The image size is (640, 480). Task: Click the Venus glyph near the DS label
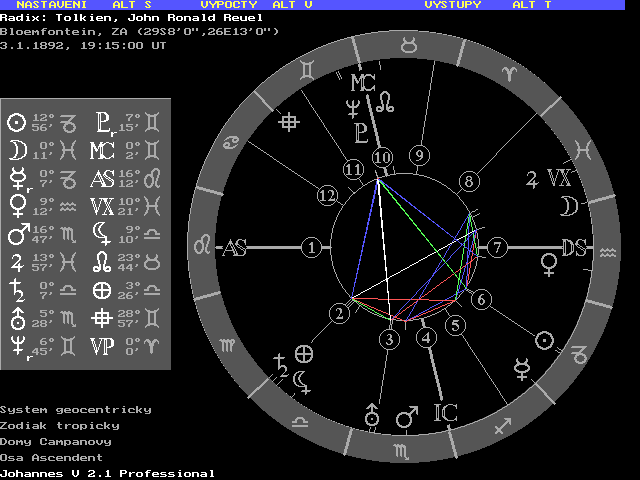(x=548, y=264)
